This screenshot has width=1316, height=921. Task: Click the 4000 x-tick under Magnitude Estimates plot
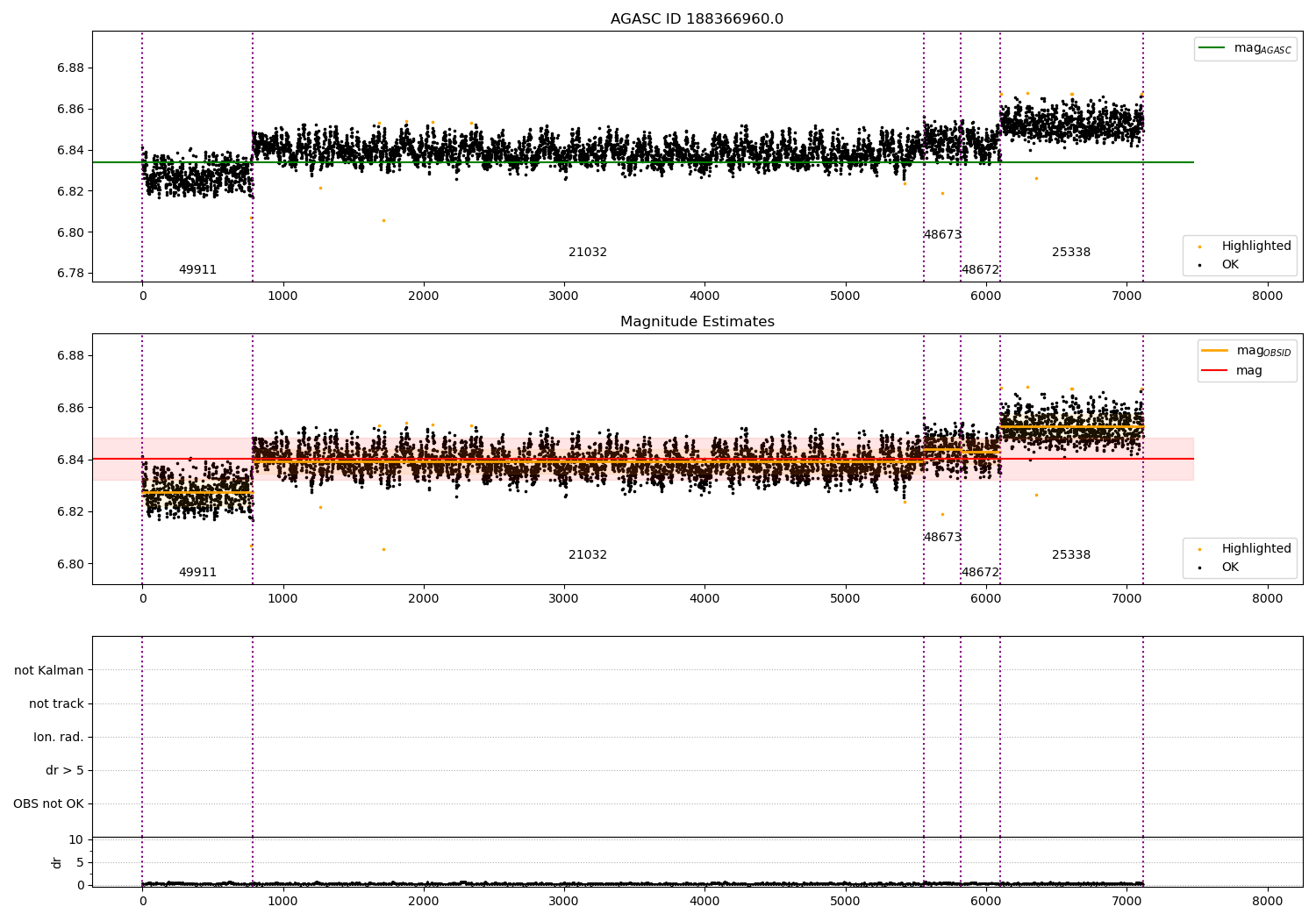pos(704,599)
